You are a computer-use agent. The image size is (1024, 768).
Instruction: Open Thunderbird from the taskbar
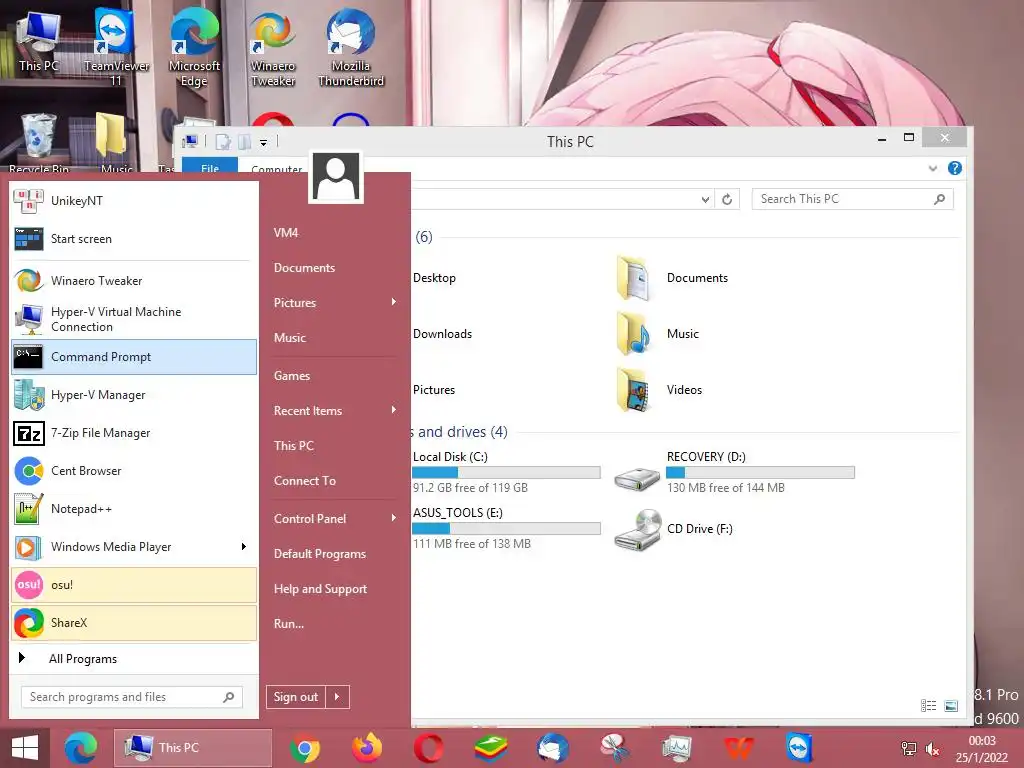click(552, 748)
